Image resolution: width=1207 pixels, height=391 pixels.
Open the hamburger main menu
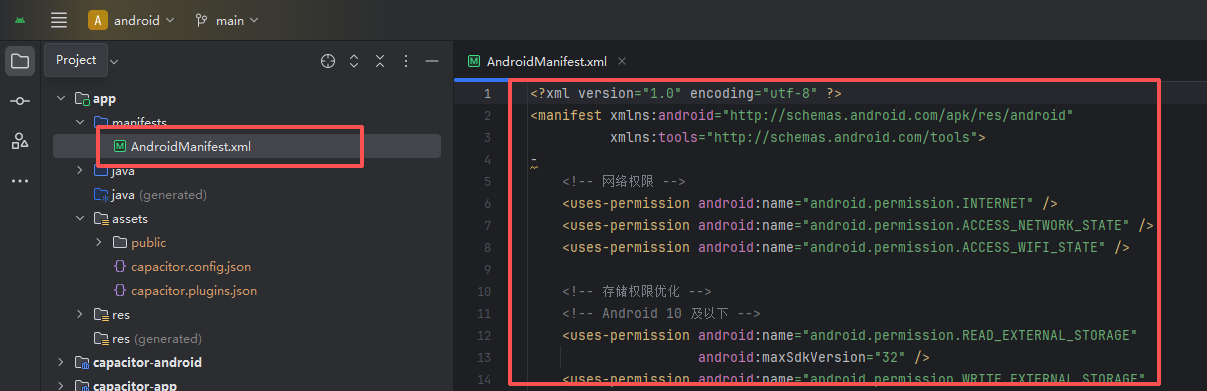pyautogui.click(x=59, y=20)
